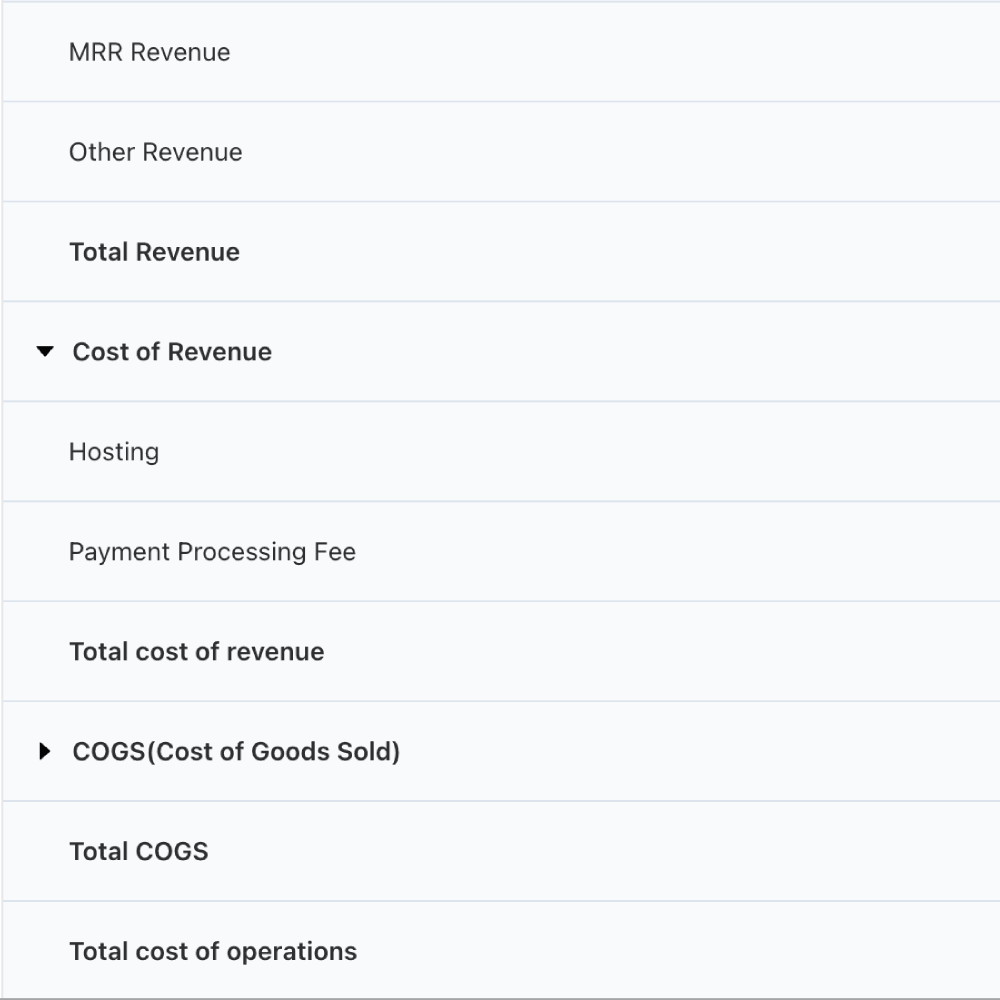Click the Cost of Revenue header label
This screenshot has width=1000, height=1000.
(x=171, y=351)
